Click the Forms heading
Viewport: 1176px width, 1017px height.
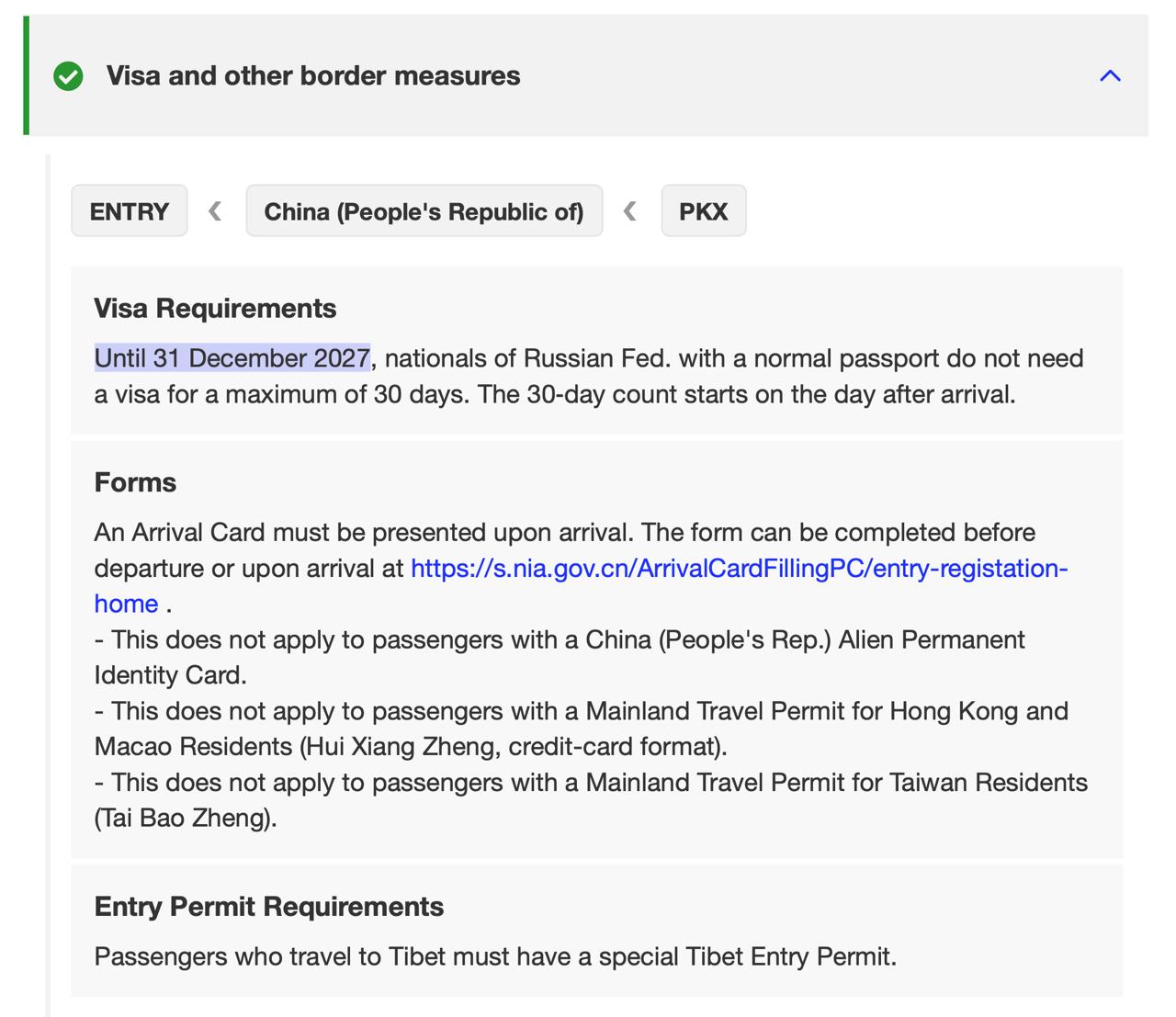tap(135, 482)
